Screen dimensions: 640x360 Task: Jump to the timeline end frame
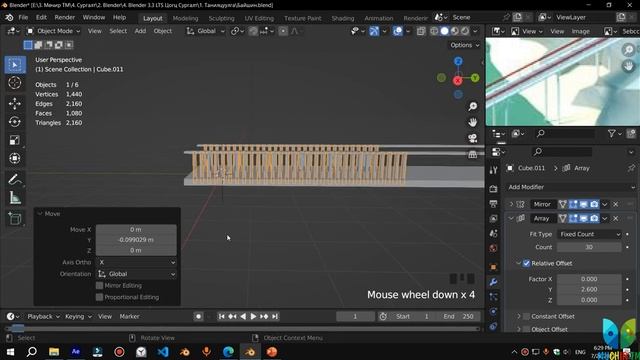pyautogui.click(x=275, y=316)
